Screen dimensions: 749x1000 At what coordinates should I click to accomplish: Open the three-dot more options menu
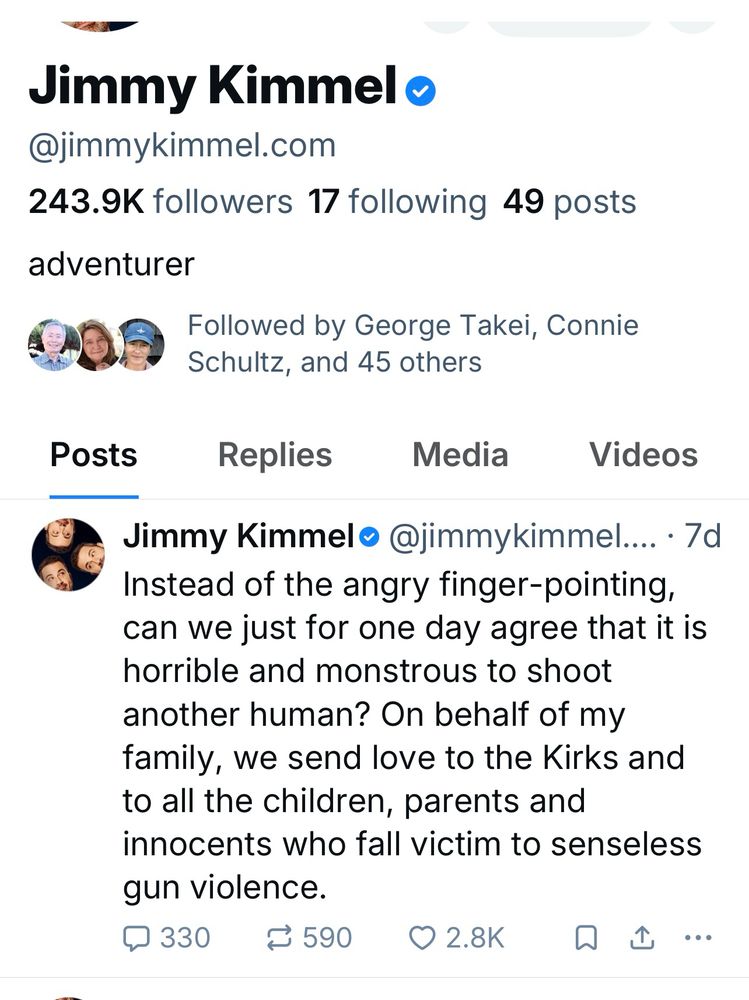tap(696, 937)
